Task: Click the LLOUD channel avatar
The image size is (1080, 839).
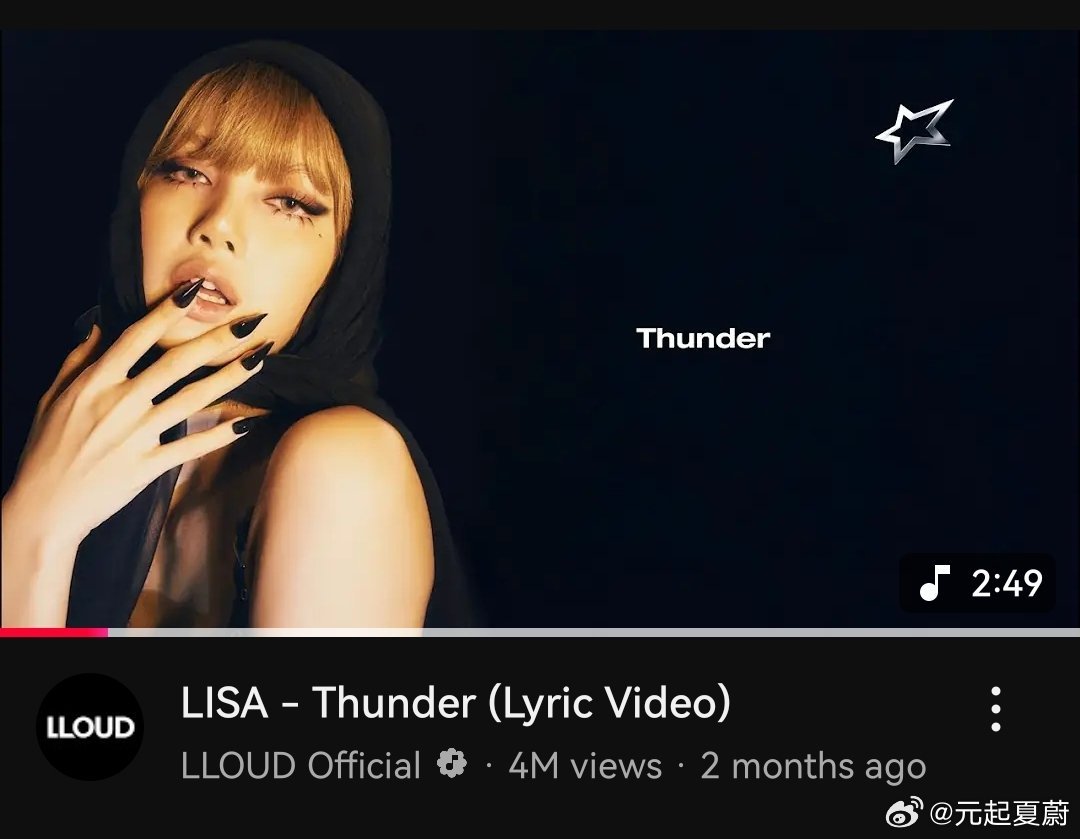Action: pyautogui.click(x=90, y=727)
